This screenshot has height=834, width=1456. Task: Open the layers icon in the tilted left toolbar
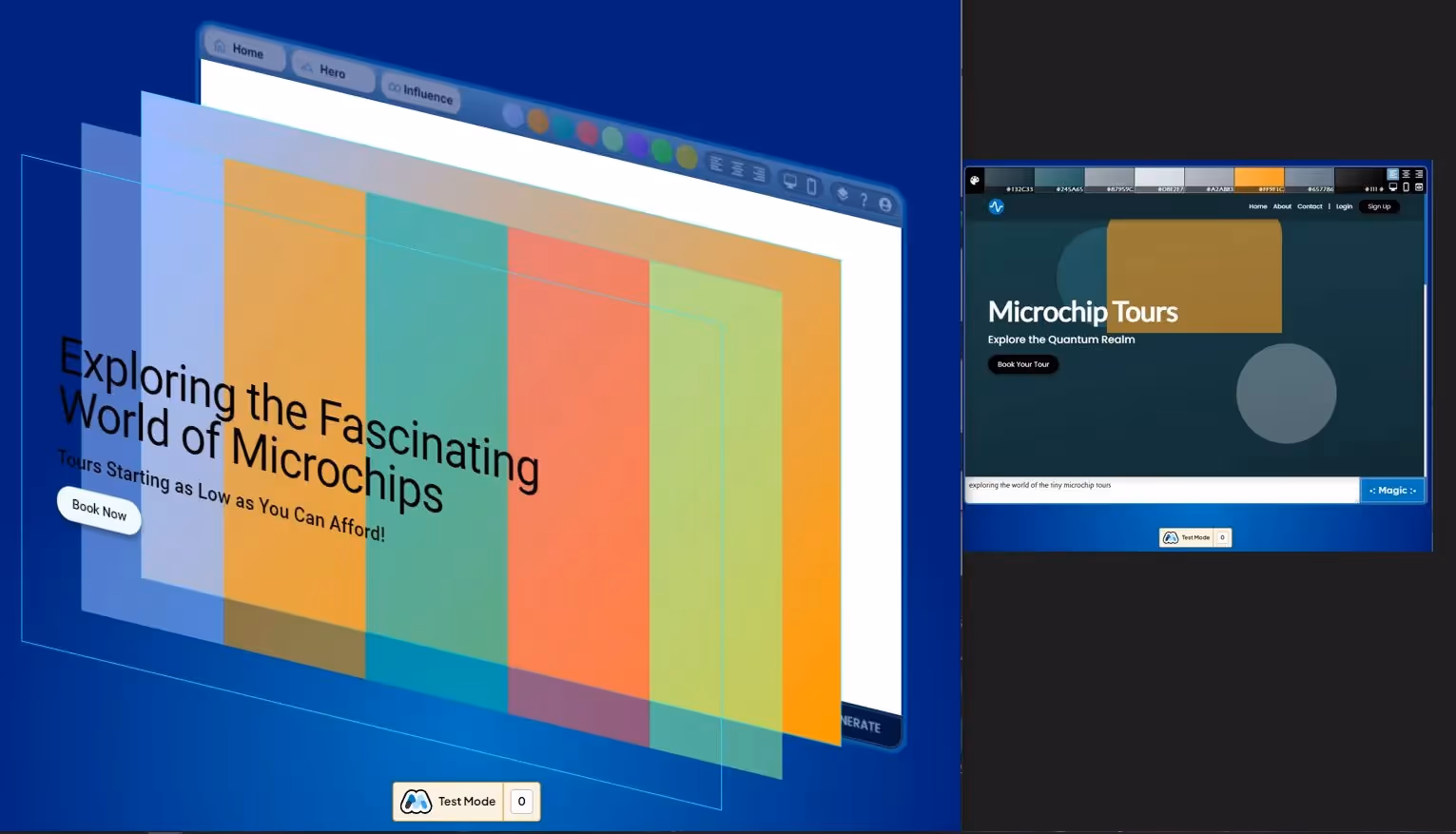(x=843, y=193)
